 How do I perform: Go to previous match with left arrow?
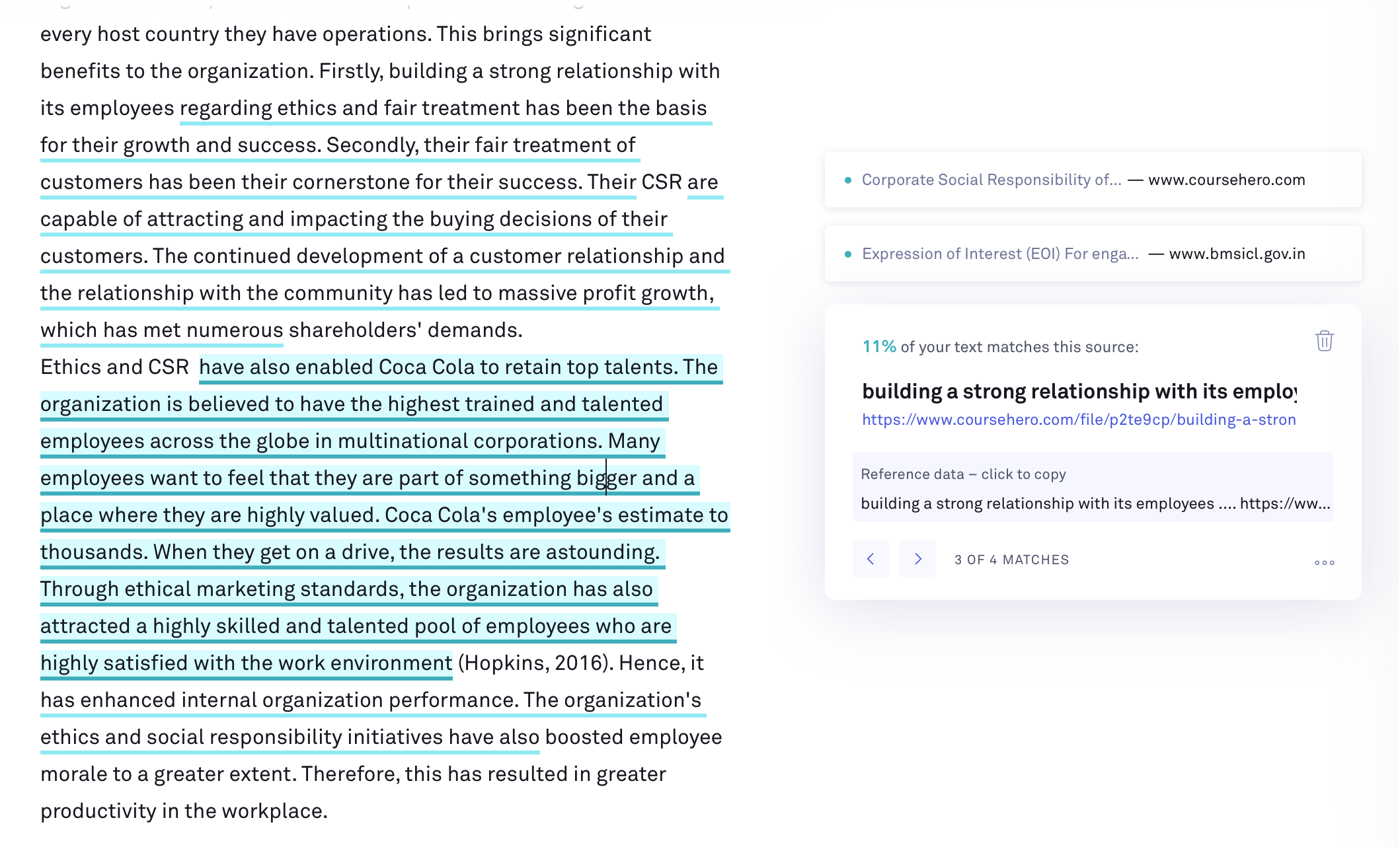pyautogui.click(x=871, y=559)
